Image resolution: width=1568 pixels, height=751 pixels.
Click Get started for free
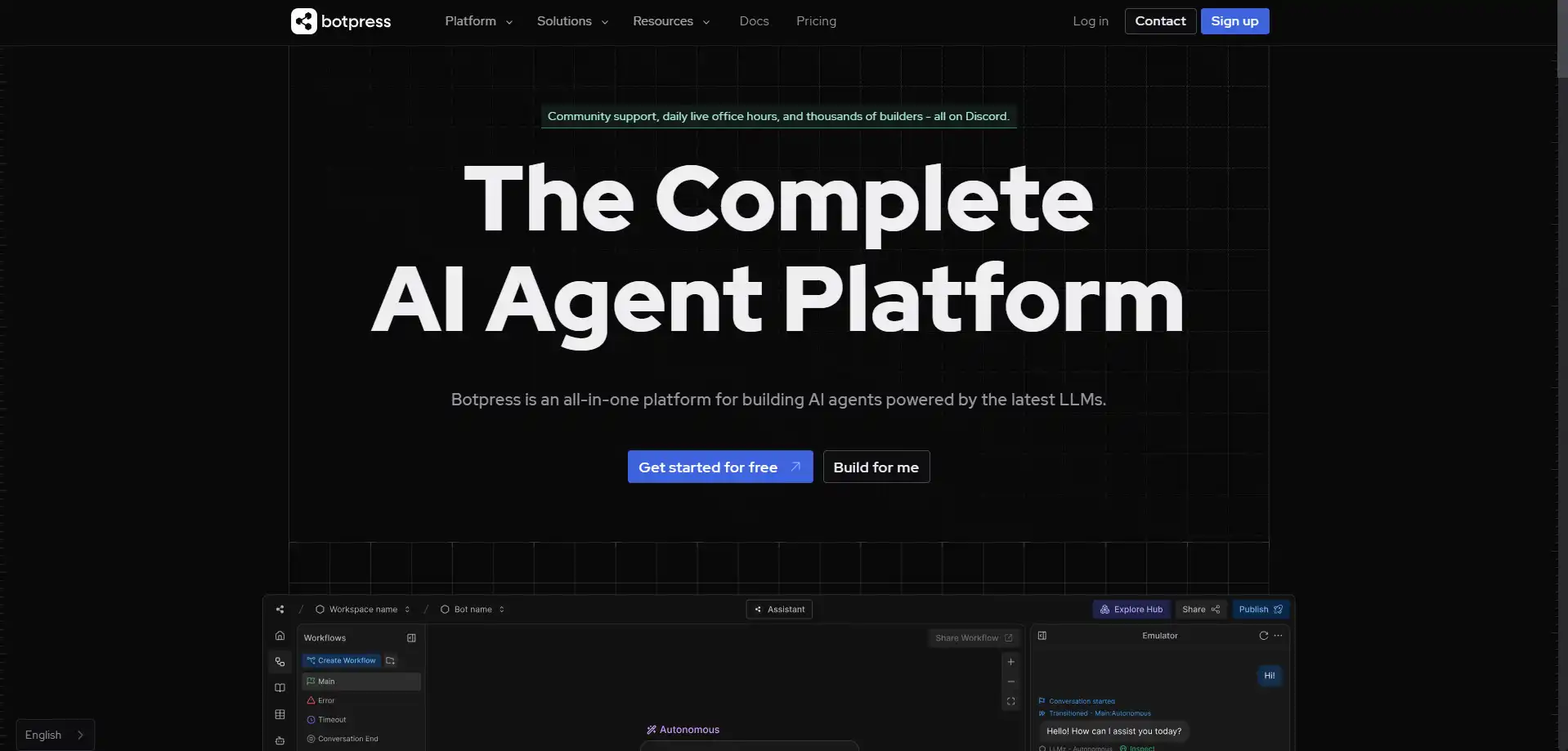(x=720, y=467)
